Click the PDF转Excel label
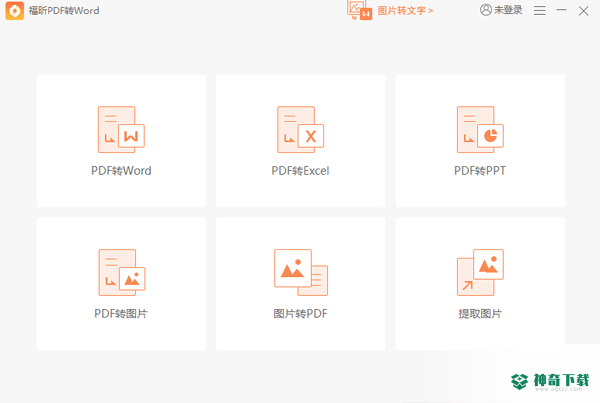 (x=300, y=171)
